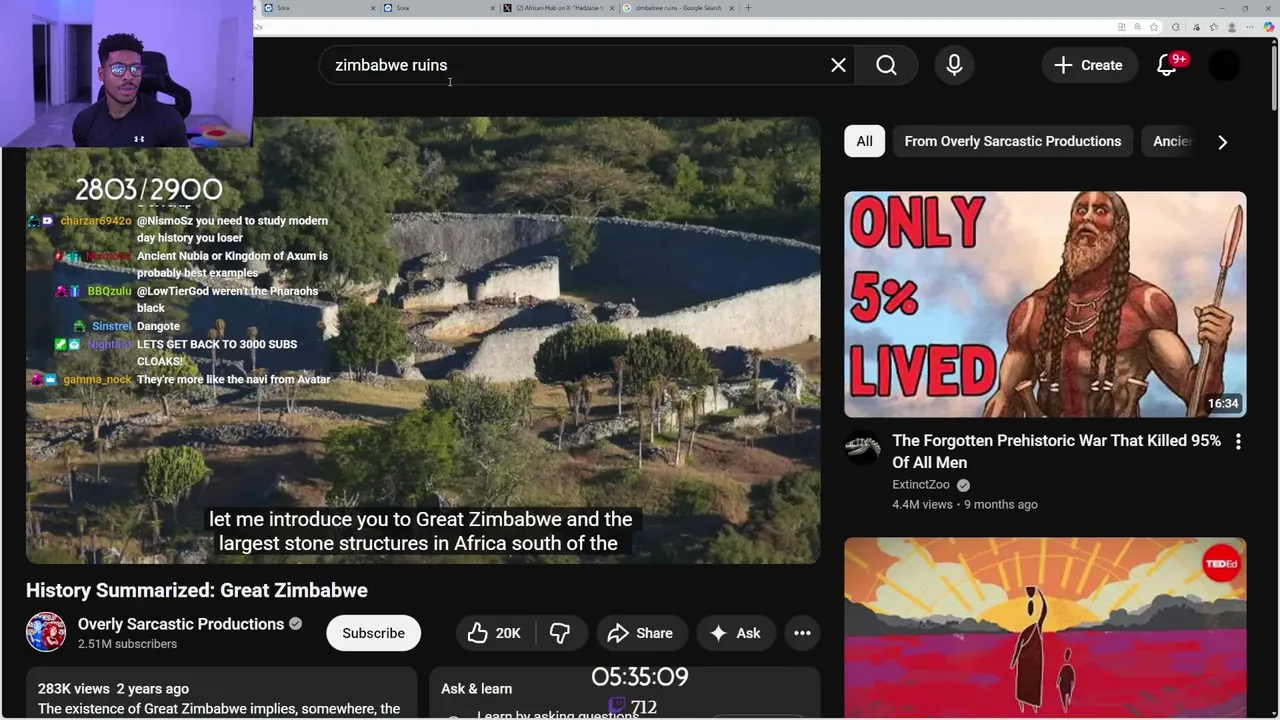
Task: Click the TED-Ed logo badge on the thumbnail
Action: (1222, 563)
